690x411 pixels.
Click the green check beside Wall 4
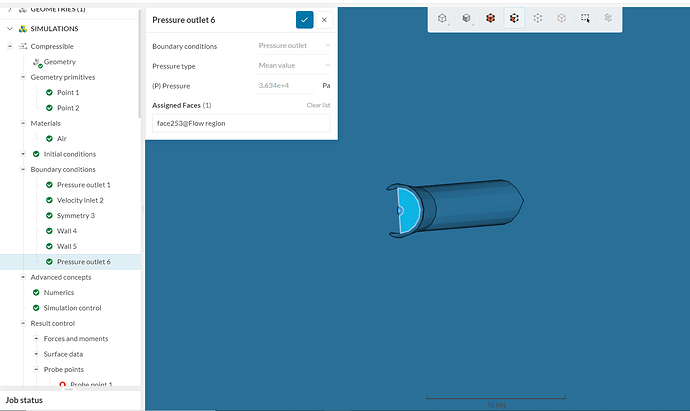coord(49,231)
